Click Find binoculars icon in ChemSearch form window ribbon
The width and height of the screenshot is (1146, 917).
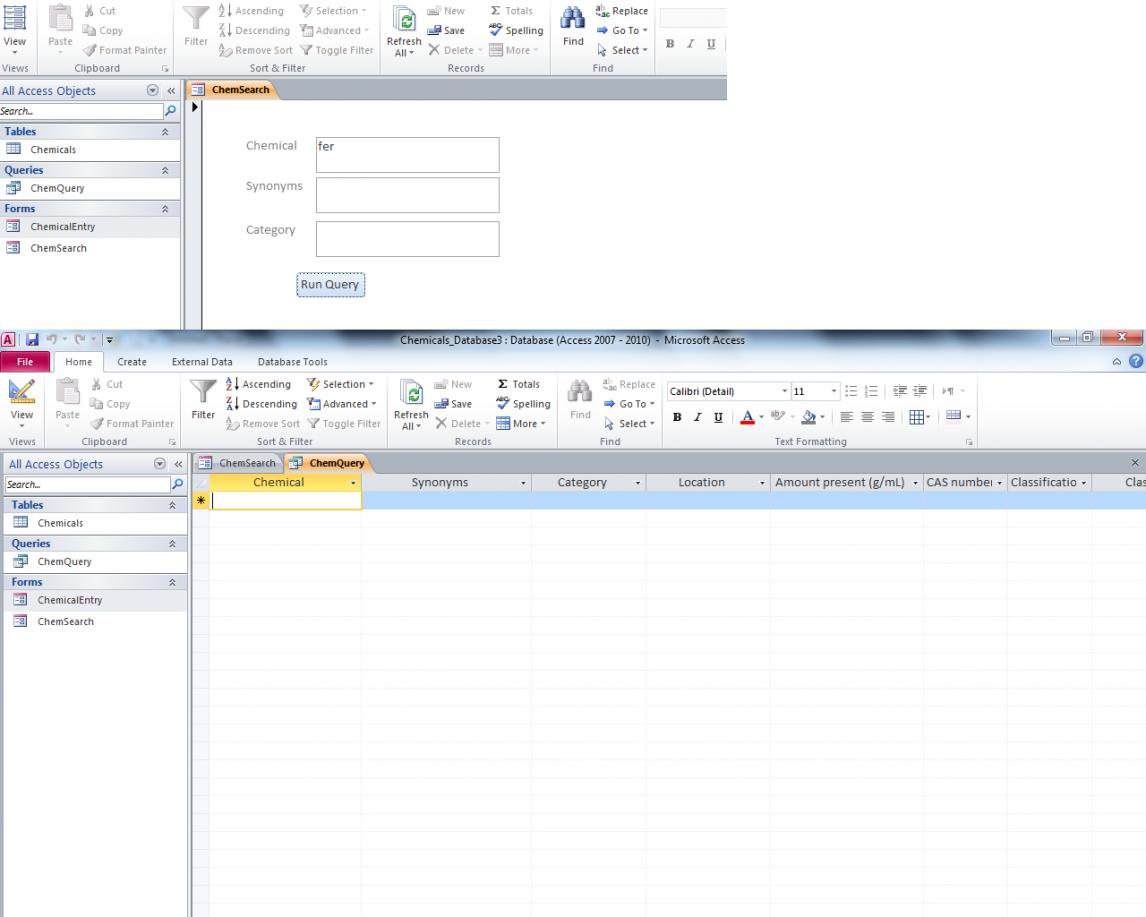coord(573,18)
